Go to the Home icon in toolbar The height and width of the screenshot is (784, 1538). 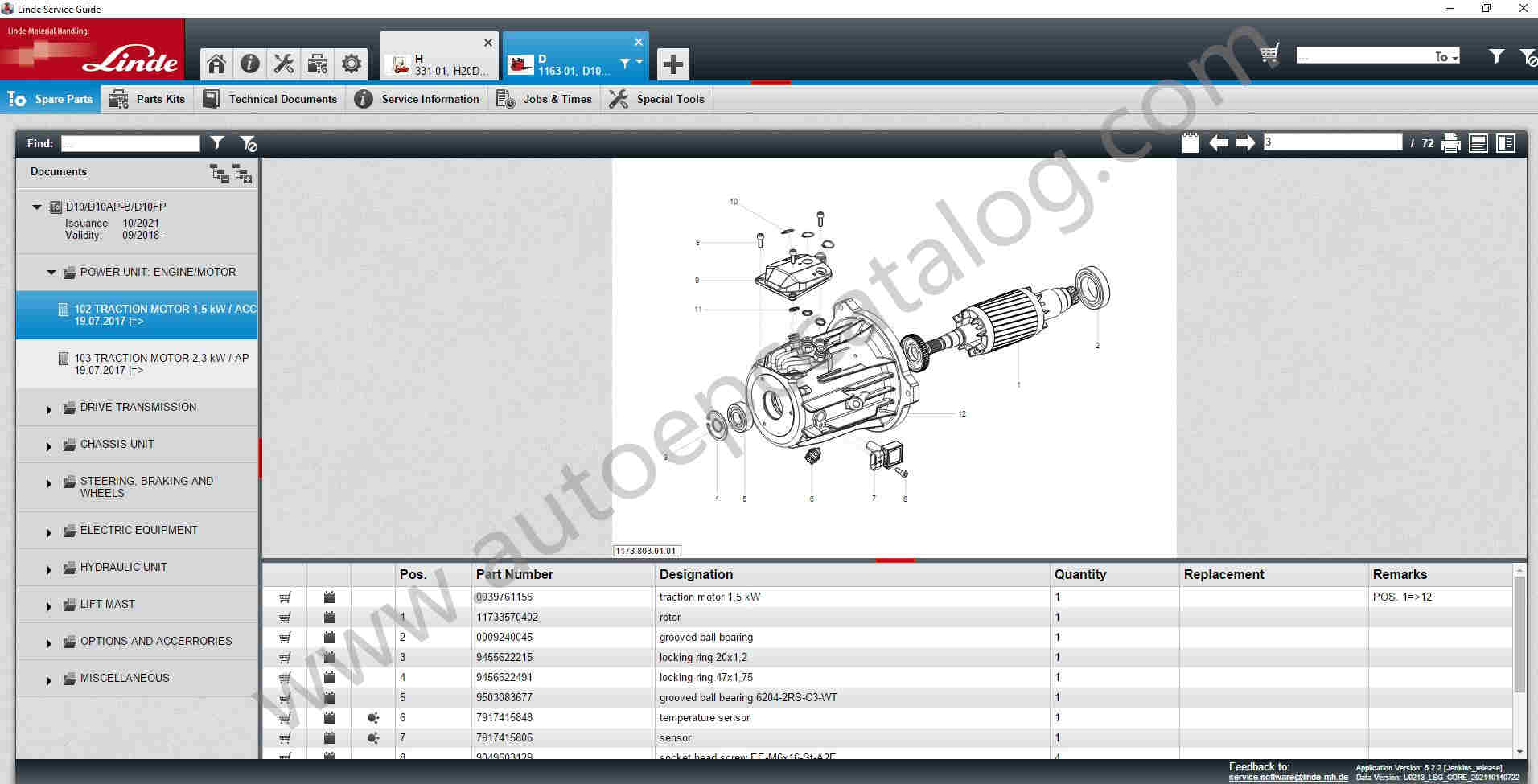[x=216, y=64]
